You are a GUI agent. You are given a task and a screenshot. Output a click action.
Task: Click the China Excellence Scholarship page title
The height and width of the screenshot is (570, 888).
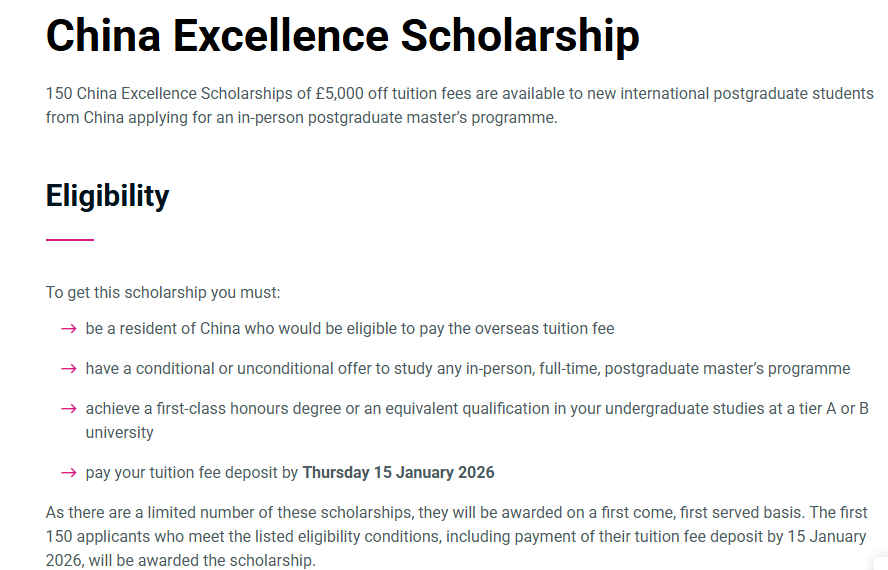[x=342, y=37]
